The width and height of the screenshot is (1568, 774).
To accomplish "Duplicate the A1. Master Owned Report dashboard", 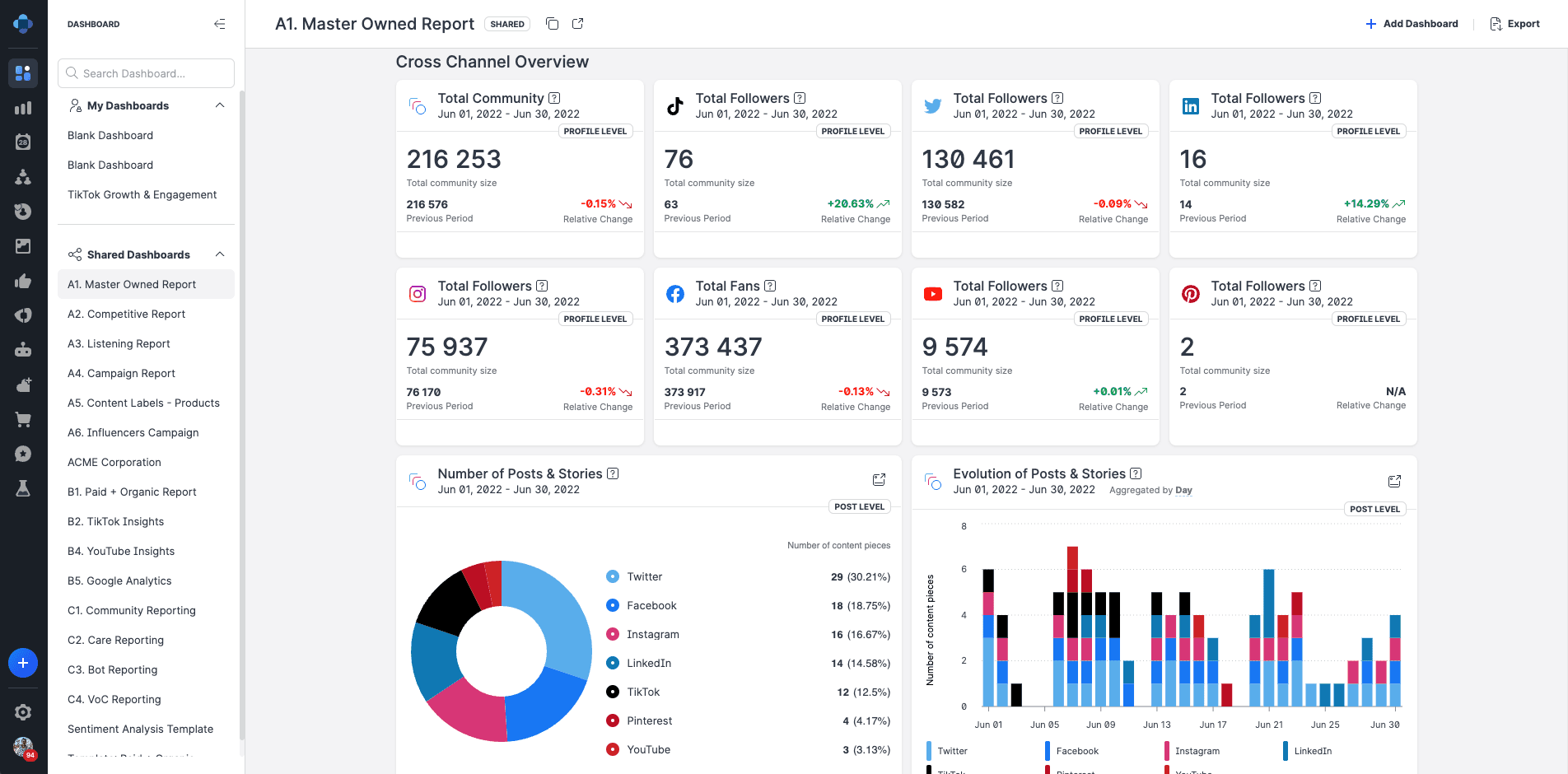I will point(553,24).
